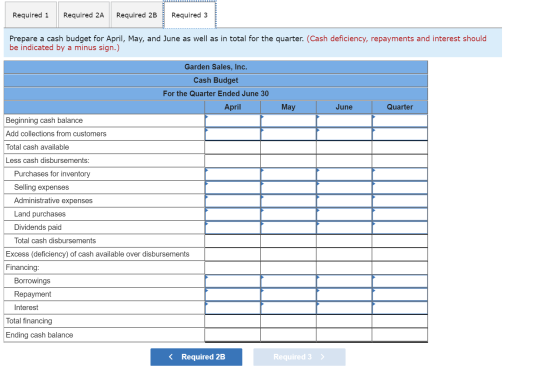
Task: Click the disabled Required 3 next button
Action: [299, 357]
